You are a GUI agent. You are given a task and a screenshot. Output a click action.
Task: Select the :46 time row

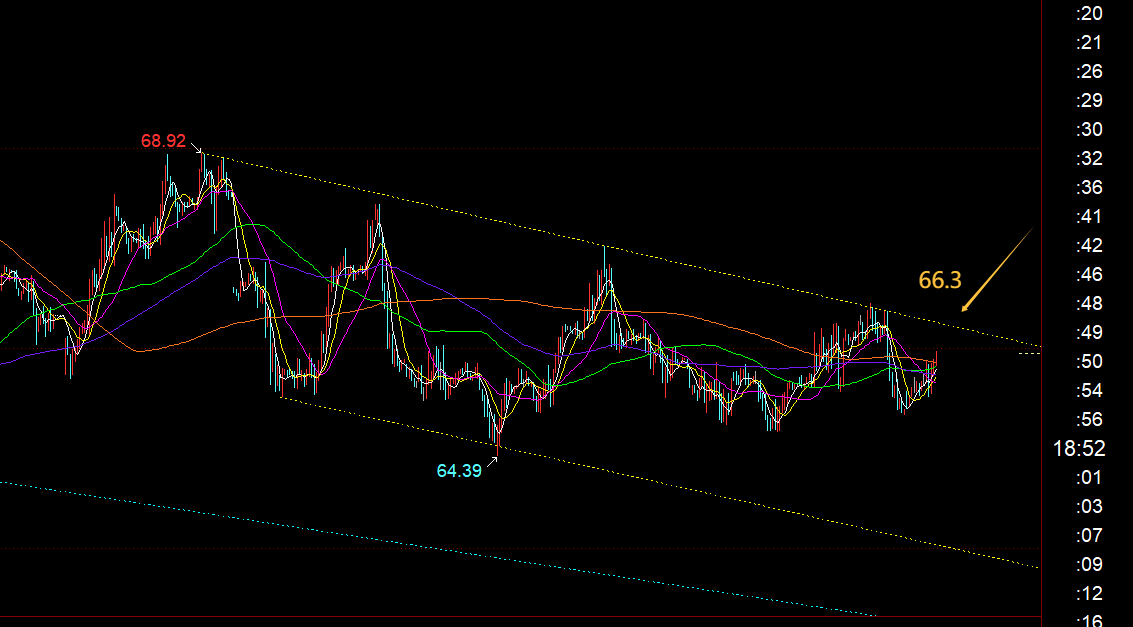point(1089,274)
